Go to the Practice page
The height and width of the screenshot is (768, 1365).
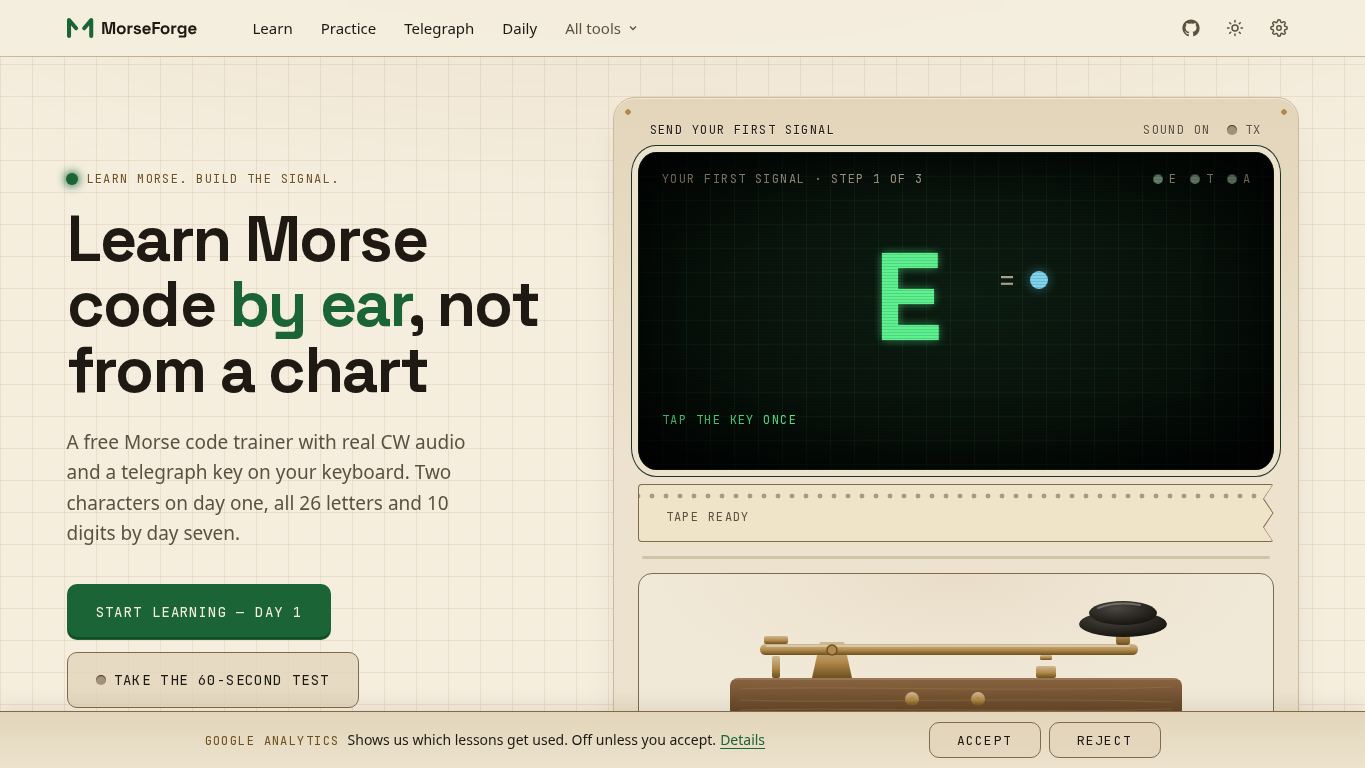click(348, 28)
